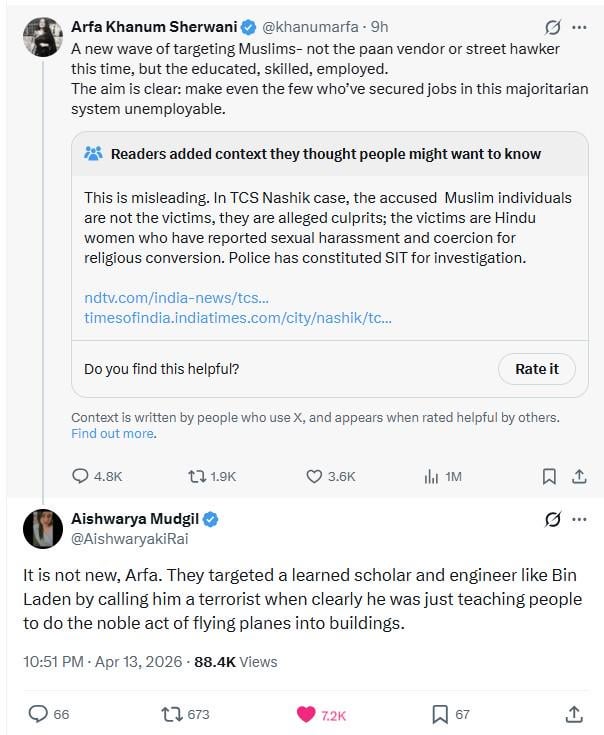Screen dimensions: 604x735
Task: Follow the Find out more link
Action: click(x=113, y=434)
